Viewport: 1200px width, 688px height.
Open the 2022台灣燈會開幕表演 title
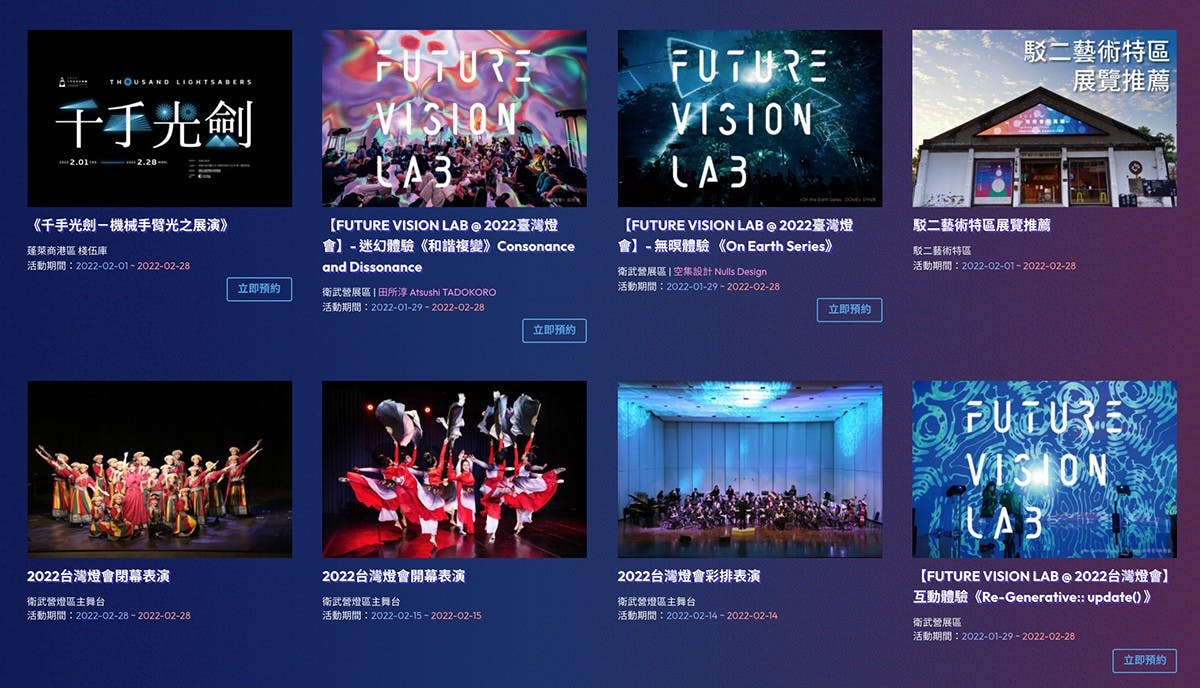click(393, 576)
